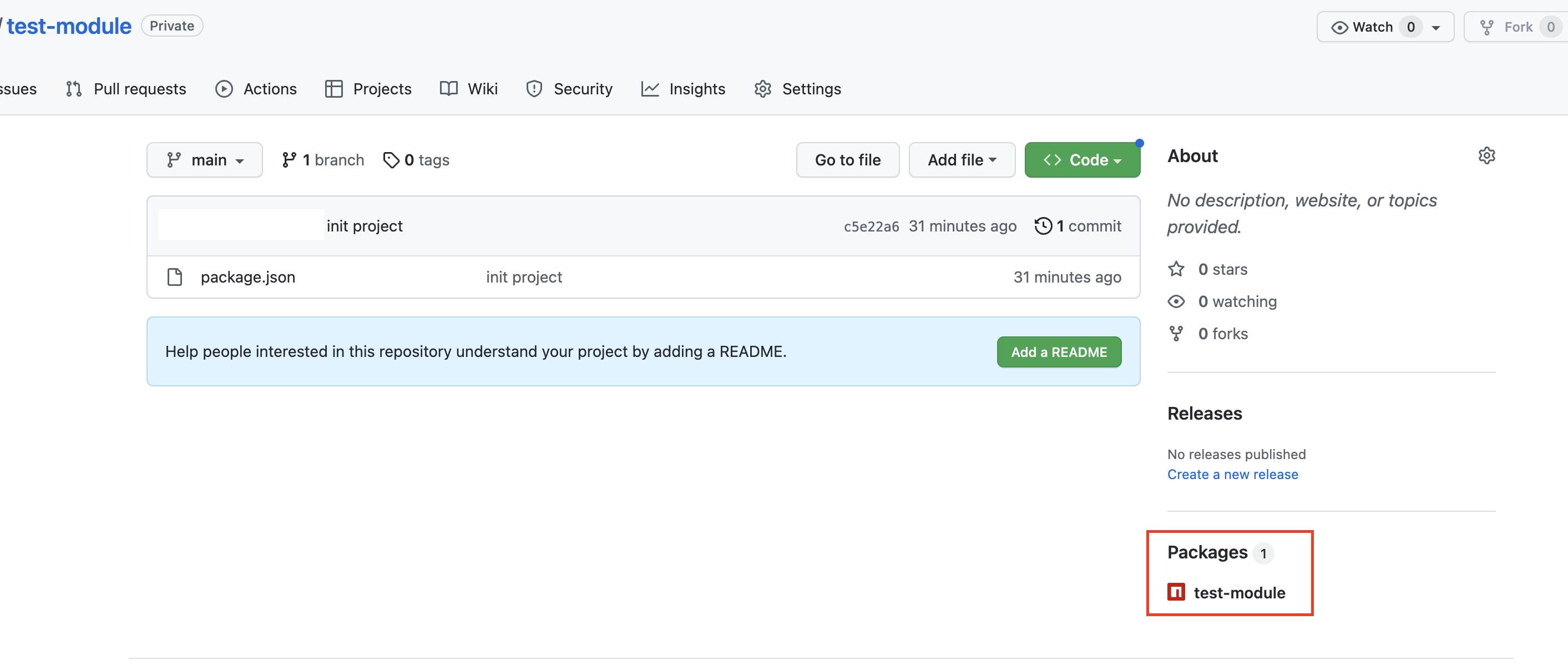Image resolution: width=1568 pixels, height=665 pixels.
Task: Click the commit history clock icon
Action: [x=1043, y=226]
